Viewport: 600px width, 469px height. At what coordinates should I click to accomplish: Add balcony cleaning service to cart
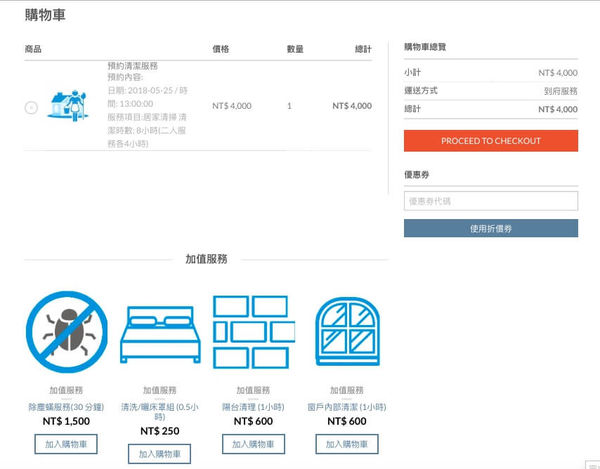(x=254, y=444)
